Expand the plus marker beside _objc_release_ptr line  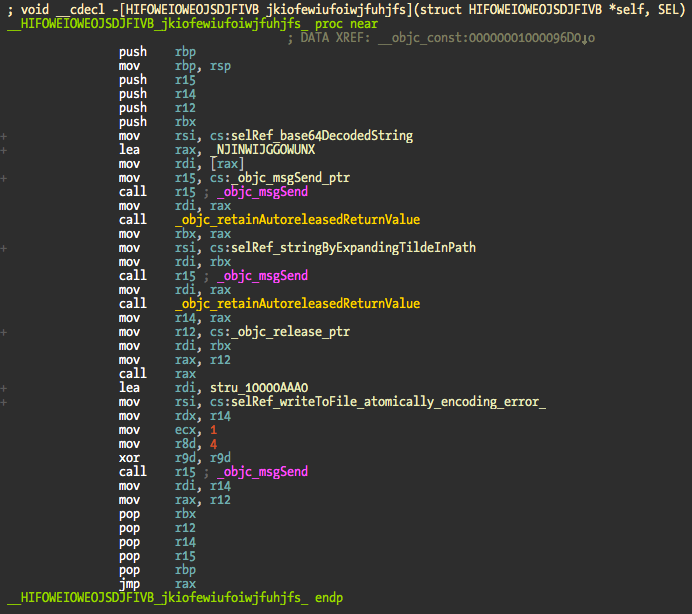pos(5,332)
